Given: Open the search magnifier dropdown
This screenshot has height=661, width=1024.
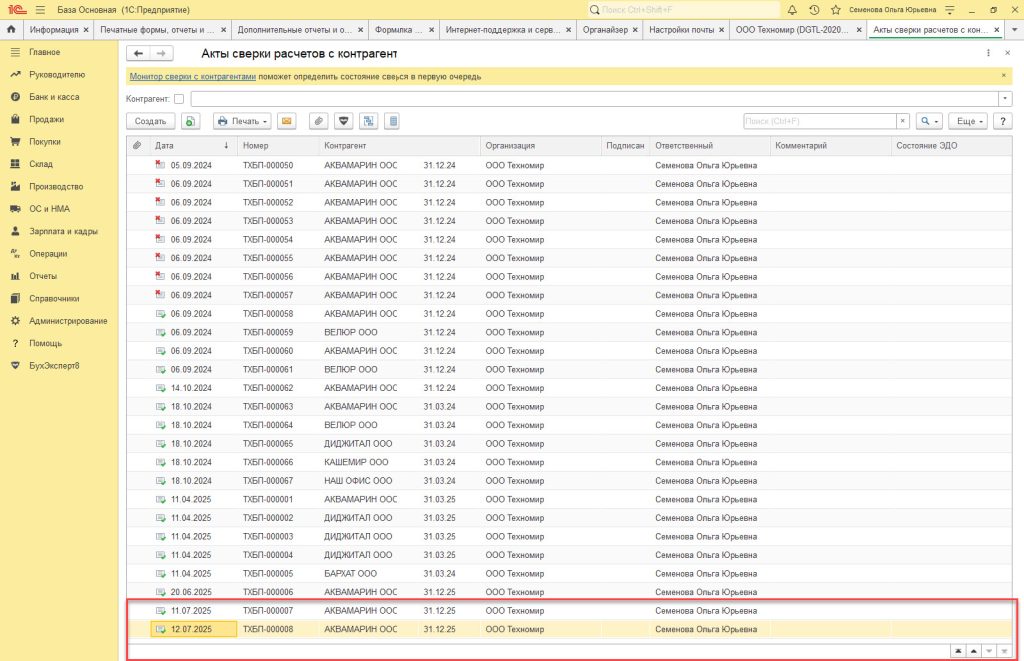Looking at the screenshot, I should pyautogui.click(x=929, y=121).
